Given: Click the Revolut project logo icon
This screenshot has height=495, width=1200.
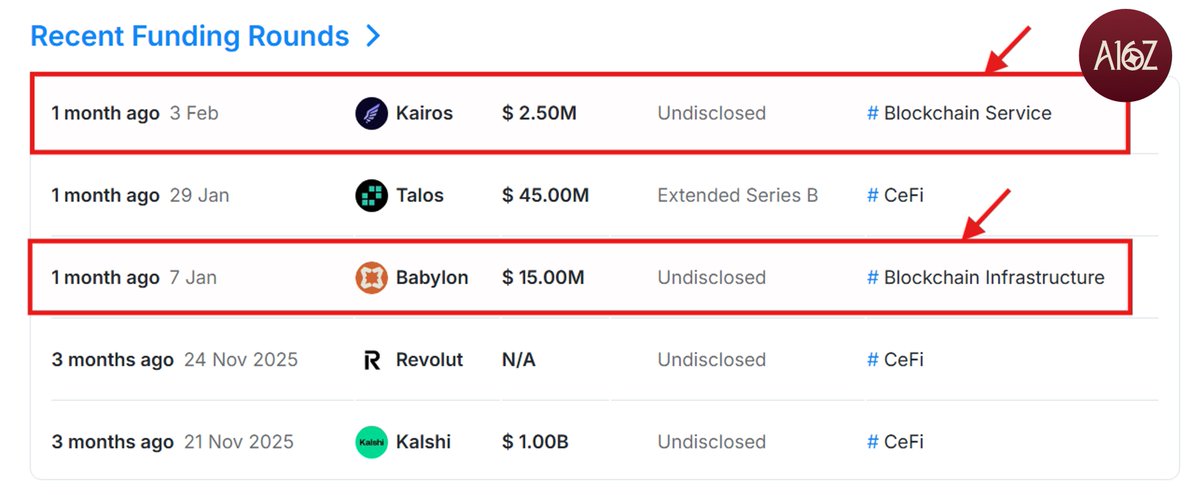Looking at the screenshot, I should [x=371, y=359].
